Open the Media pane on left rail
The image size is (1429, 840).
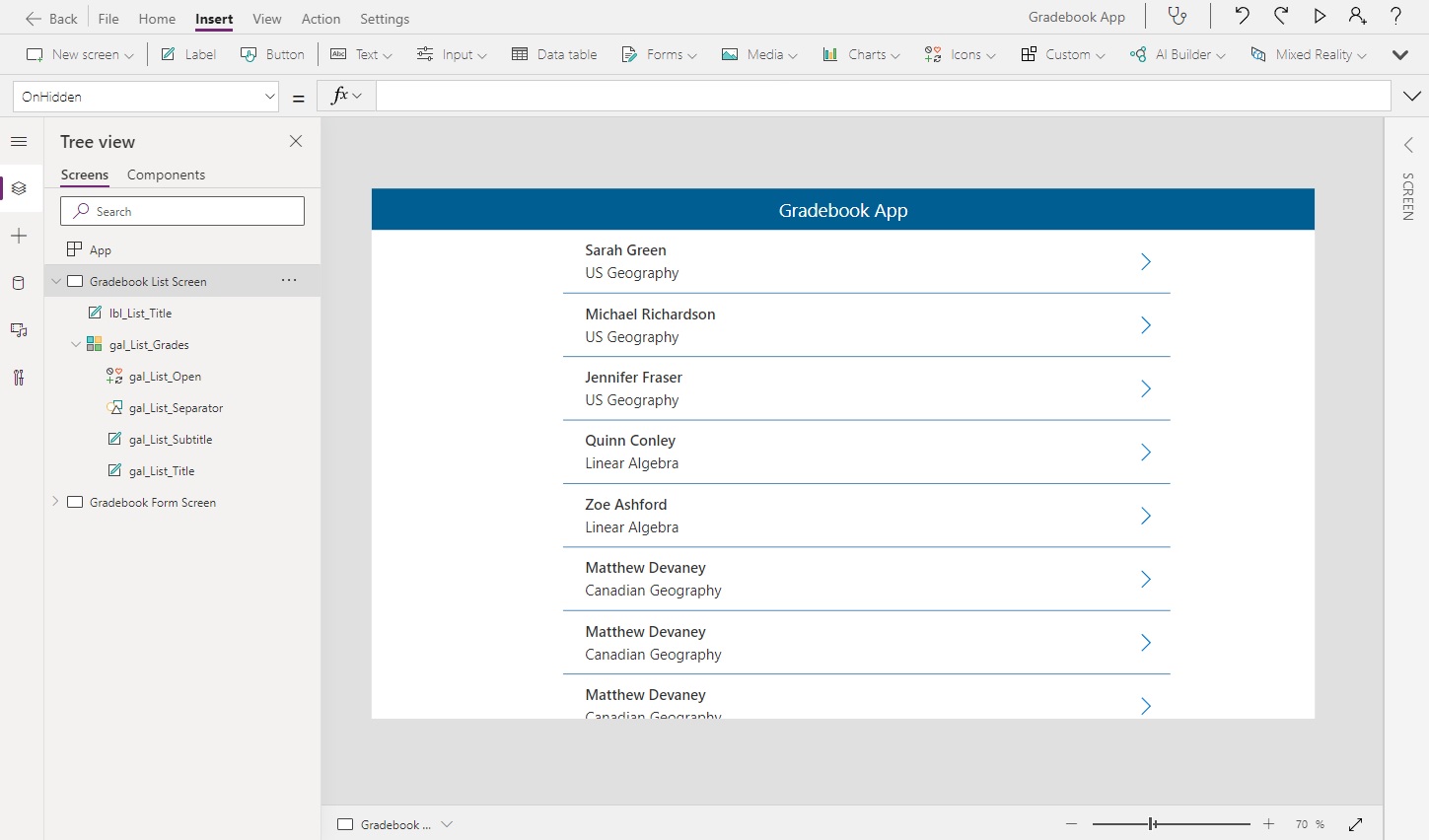tap(19, 330)
